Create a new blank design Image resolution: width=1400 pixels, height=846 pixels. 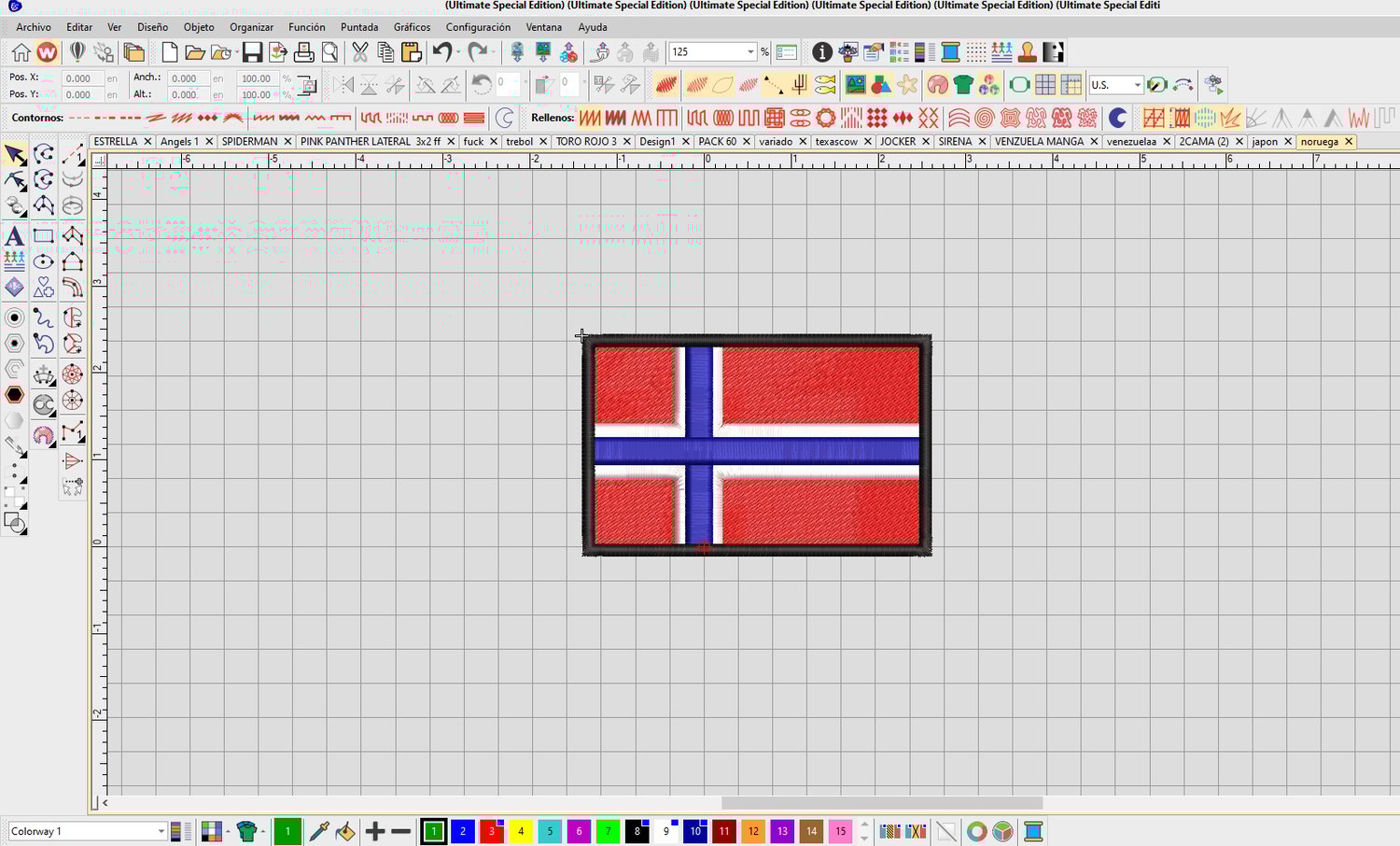coord(169,52)
